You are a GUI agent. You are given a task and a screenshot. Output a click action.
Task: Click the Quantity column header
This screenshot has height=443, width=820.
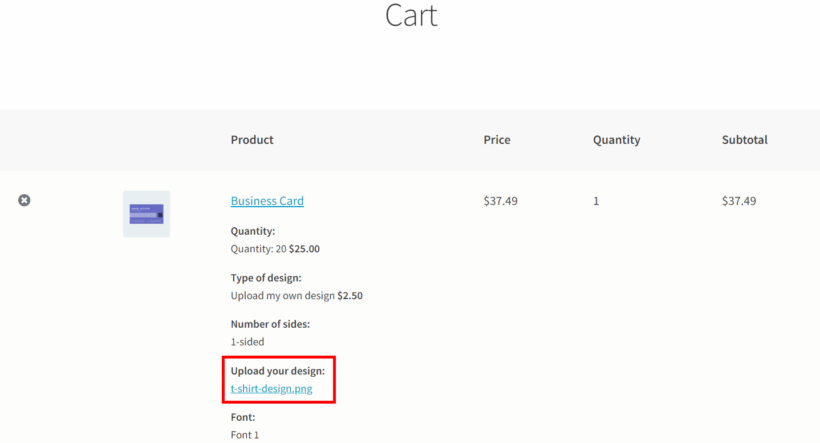[x=617, y=140]
